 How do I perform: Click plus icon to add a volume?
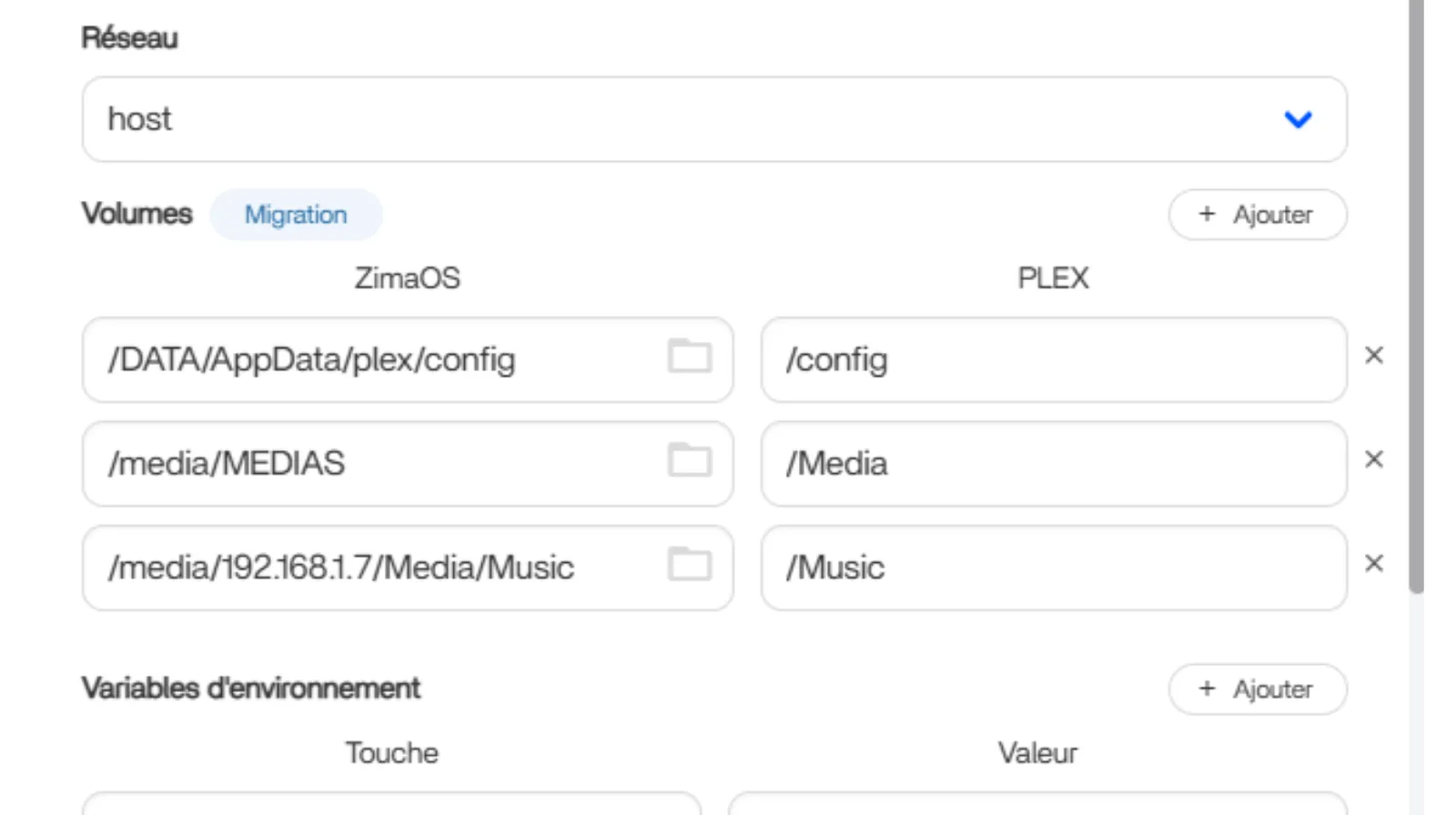coord(1207,214)
